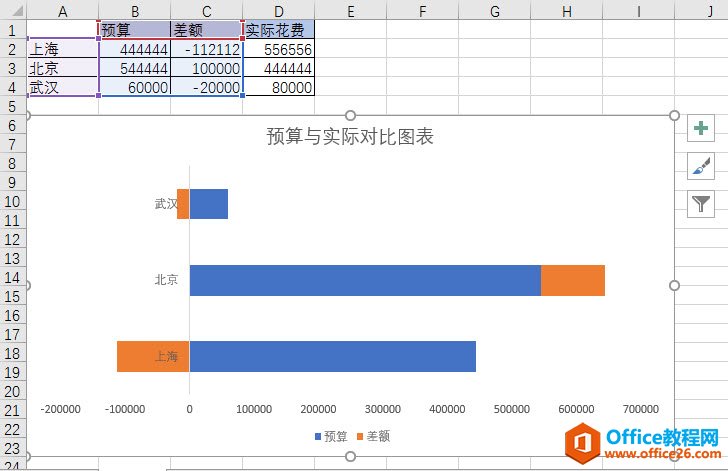Viewport: 728px width, 471px height.
Task: Click cell A2 containing 上海
Action: [62, 49]
